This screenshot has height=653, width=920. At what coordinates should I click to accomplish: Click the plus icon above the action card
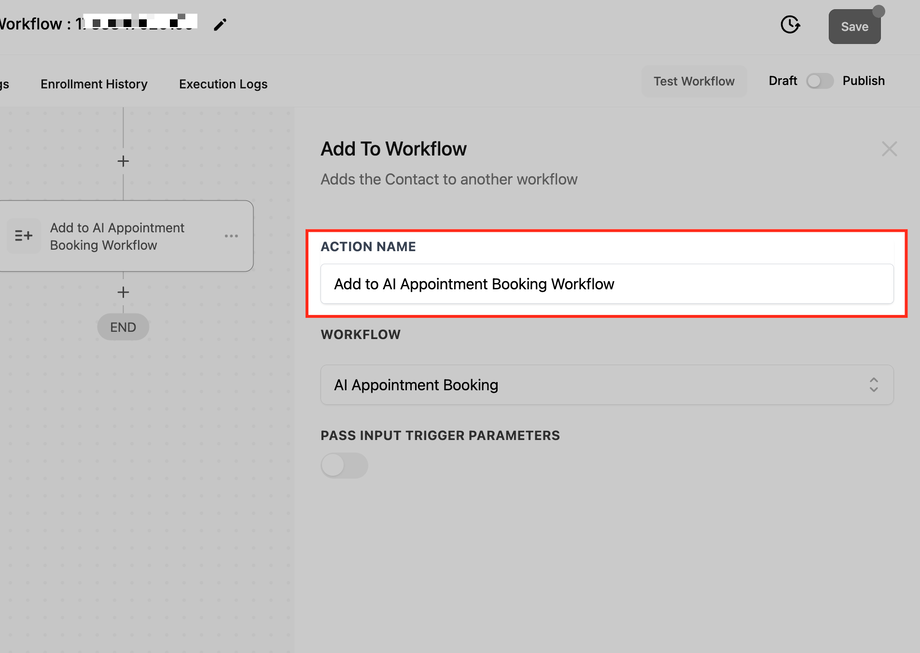pyautogui.click(x=123, y=161)
